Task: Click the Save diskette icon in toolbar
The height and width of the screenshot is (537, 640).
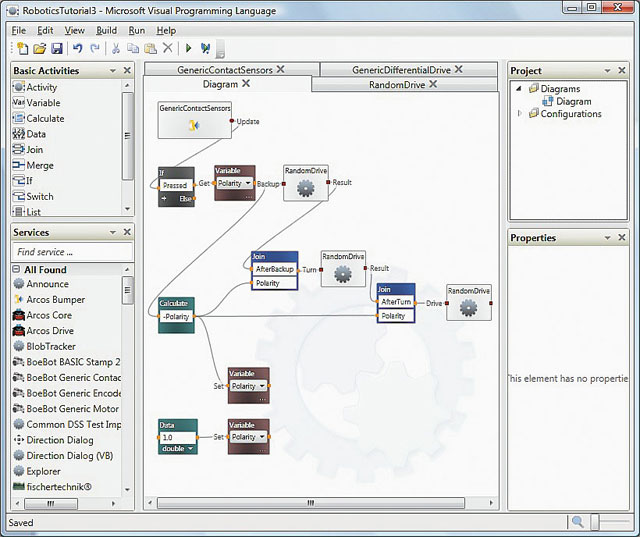Action: (x=57, y=48)
